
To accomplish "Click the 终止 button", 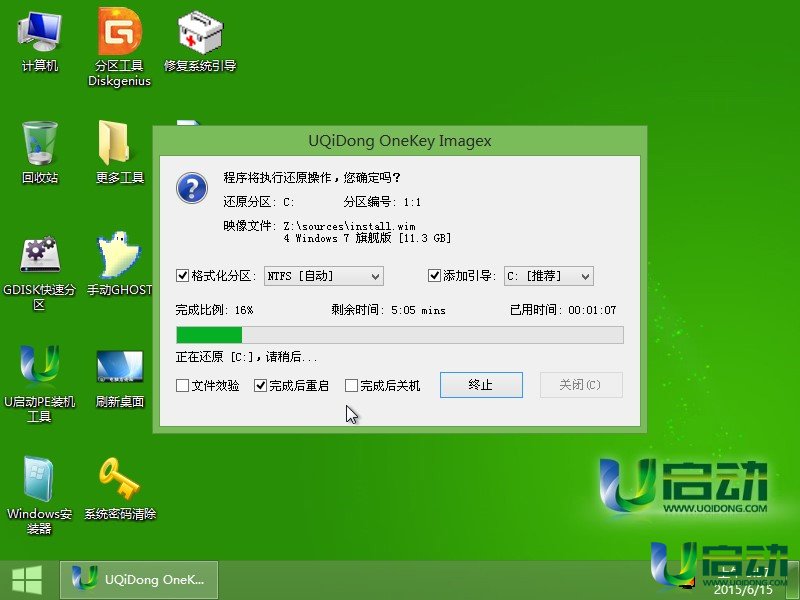I will [x=481, y=385].
